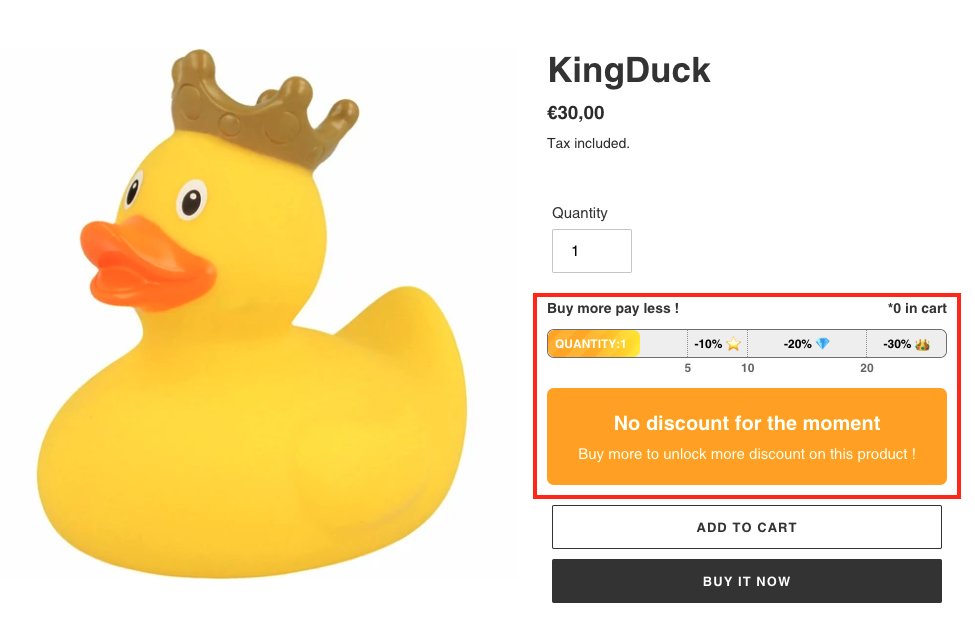Open the rubber duck product image
The width and height of the screenshot is (975, 631).
click(x=258, y=310)
